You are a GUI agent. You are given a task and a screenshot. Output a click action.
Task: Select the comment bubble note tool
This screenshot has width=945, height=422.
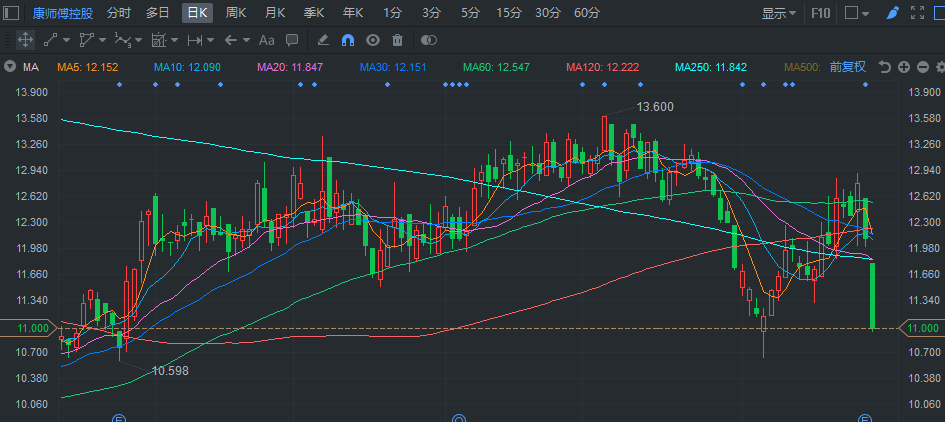pos(292,40)
